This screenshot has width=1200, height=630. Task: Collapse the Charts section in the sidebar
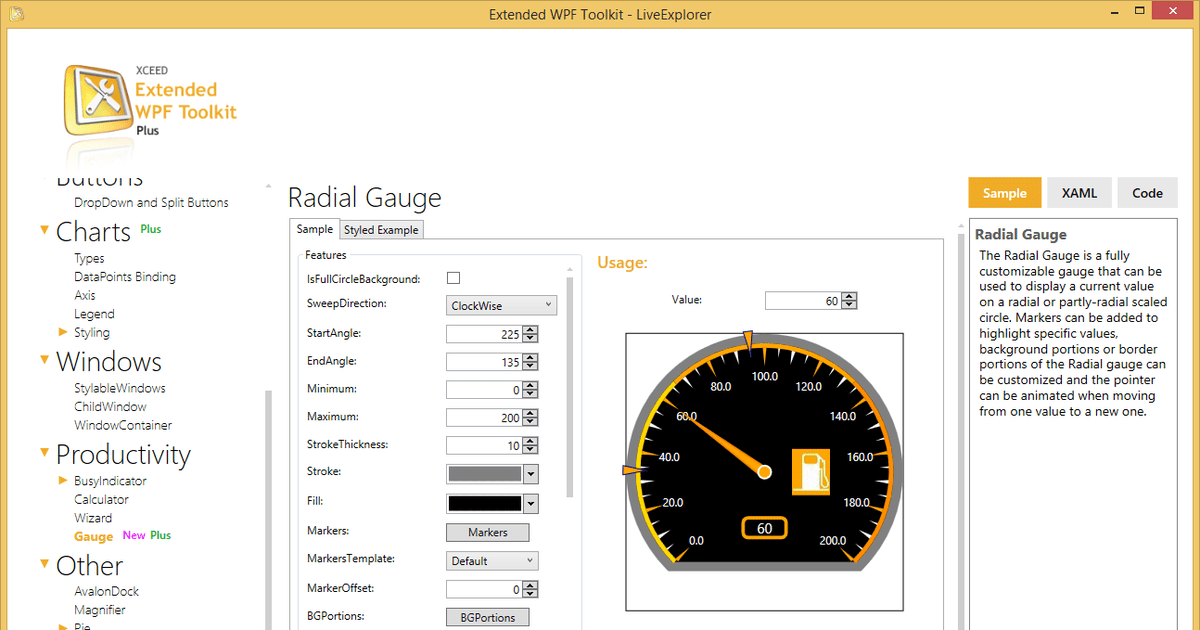(x=44, y=230)
